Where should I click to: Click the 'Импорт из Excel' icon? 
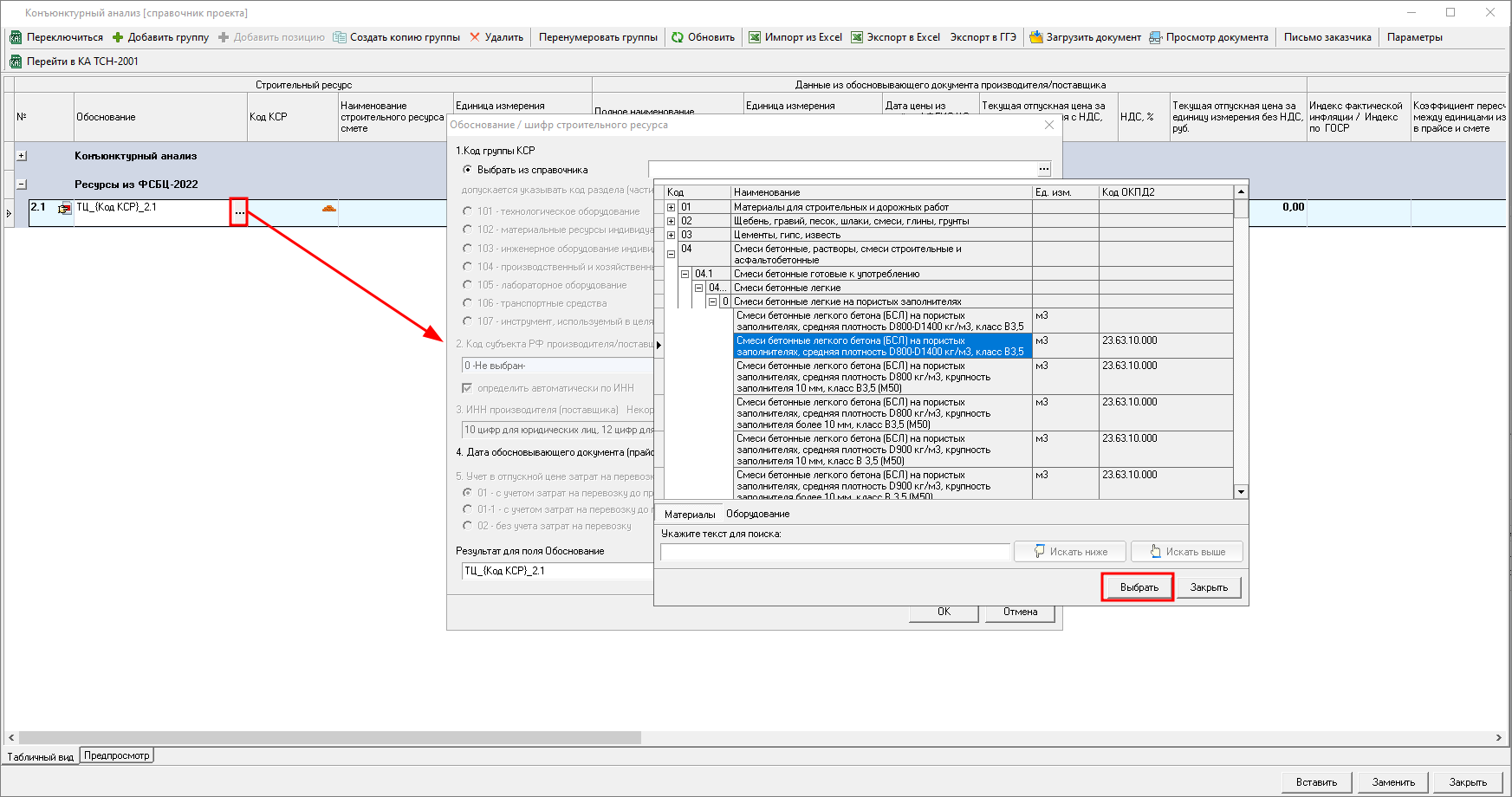[755, 37]
